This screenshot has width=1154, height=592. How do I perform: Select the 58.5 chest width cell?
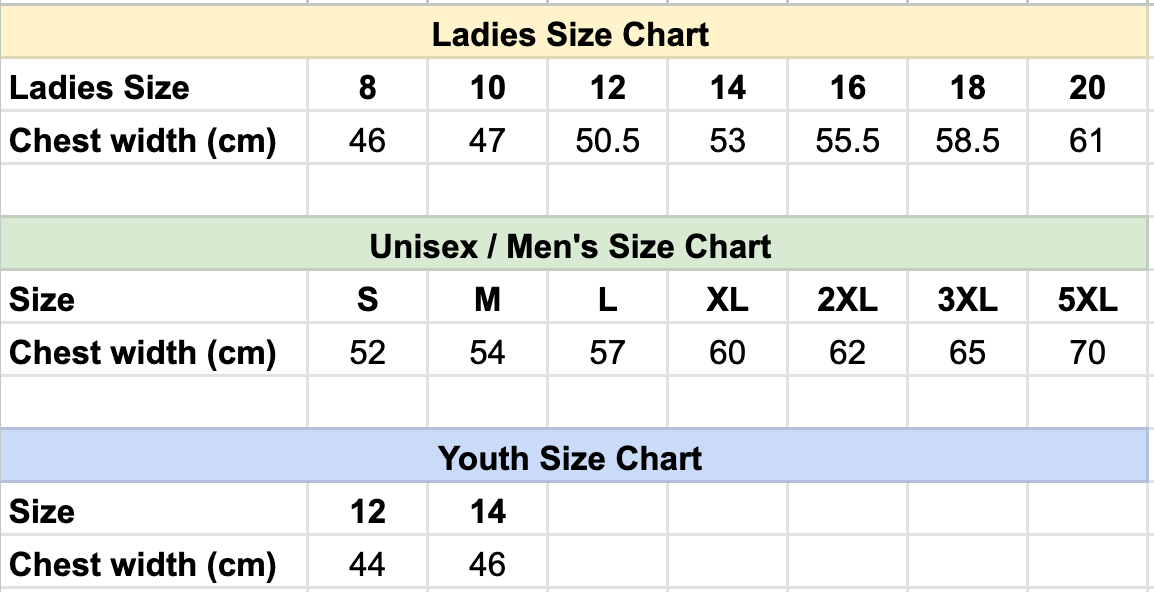point(967,141)
